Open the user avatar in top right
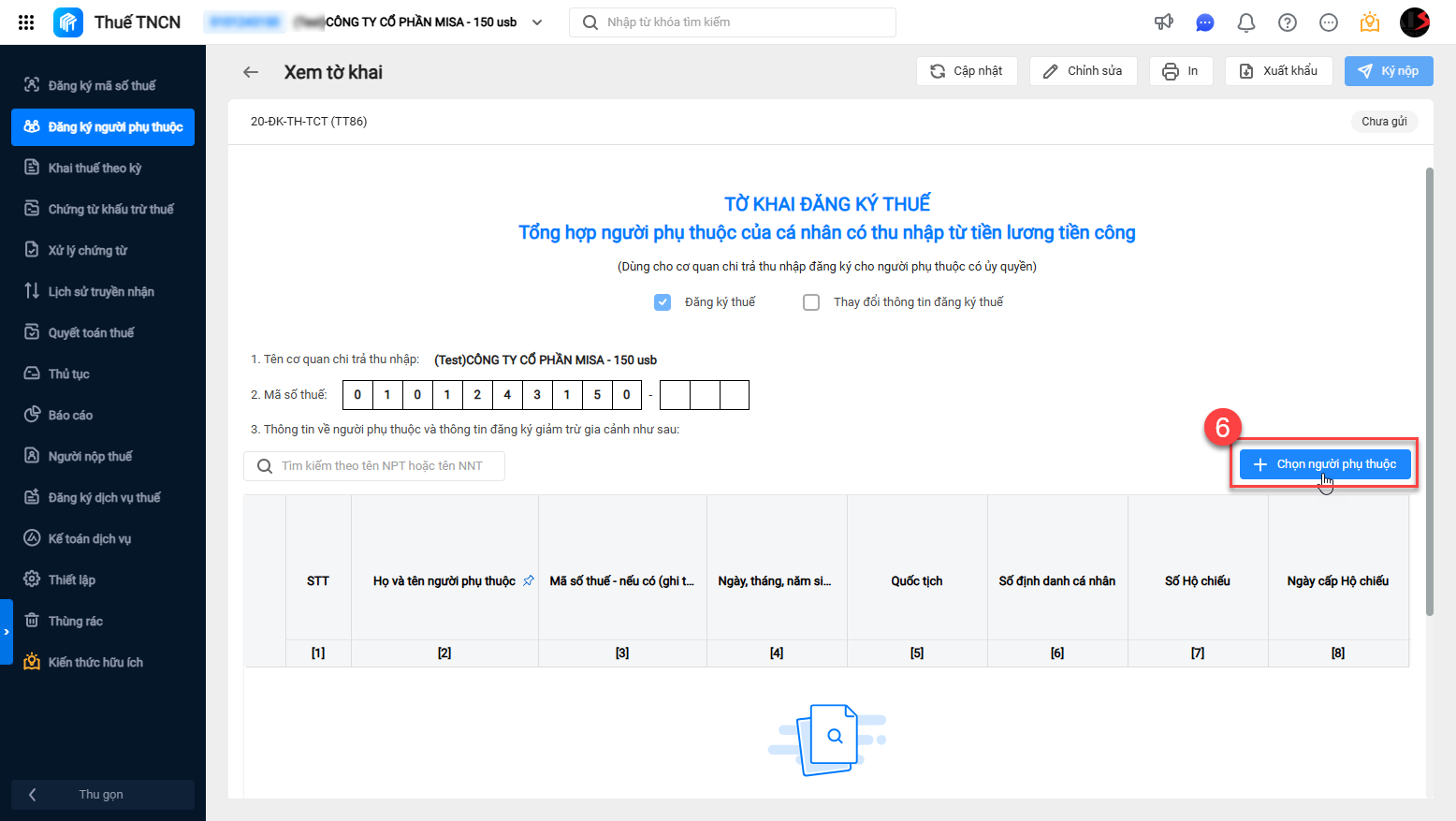This screenshot has height=821, width=1456. [x=1414, y=22]
